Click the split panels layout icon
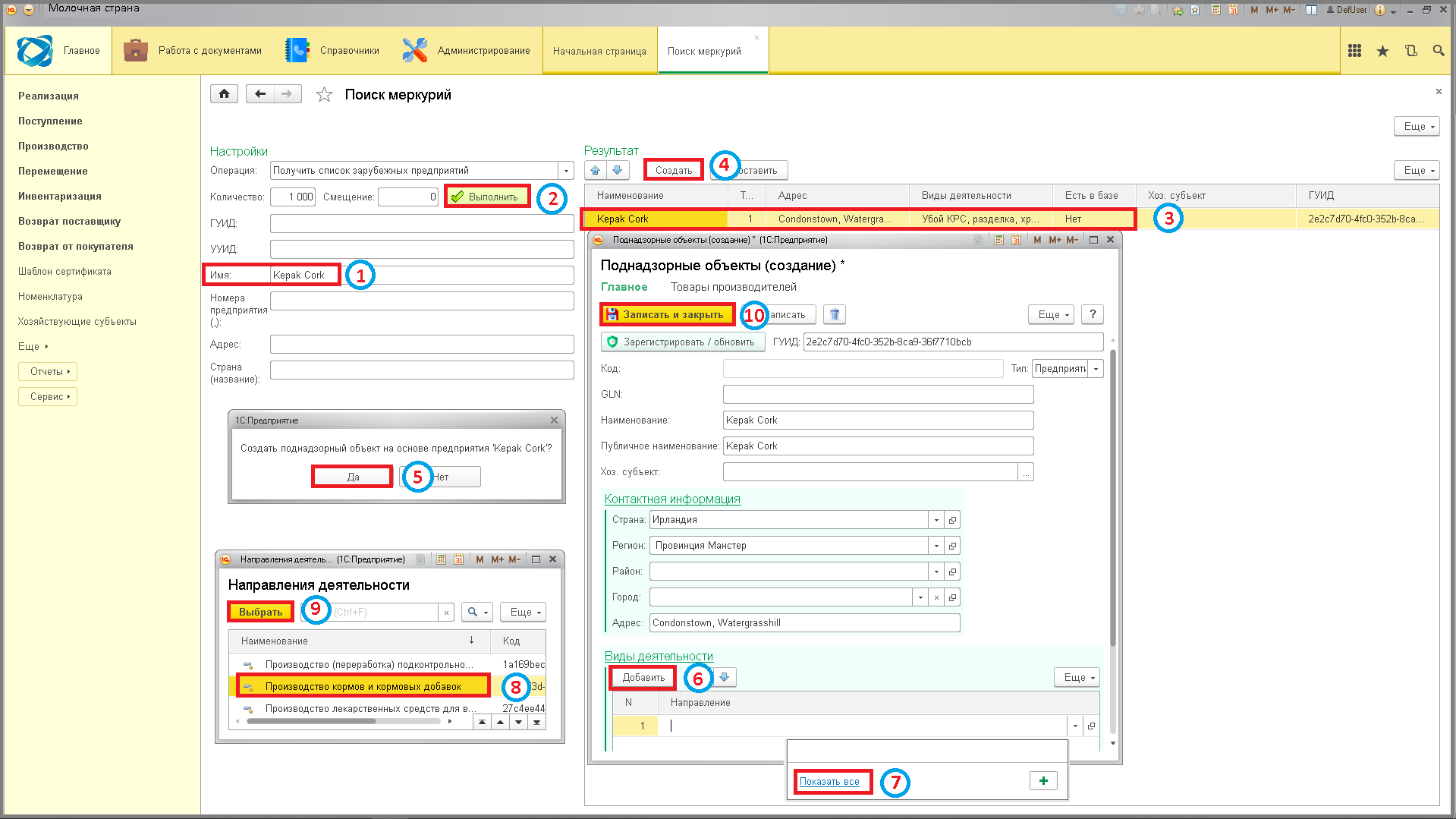Image resolution: width=1456 pixels, height=819 pixels. pos(1311,10)
